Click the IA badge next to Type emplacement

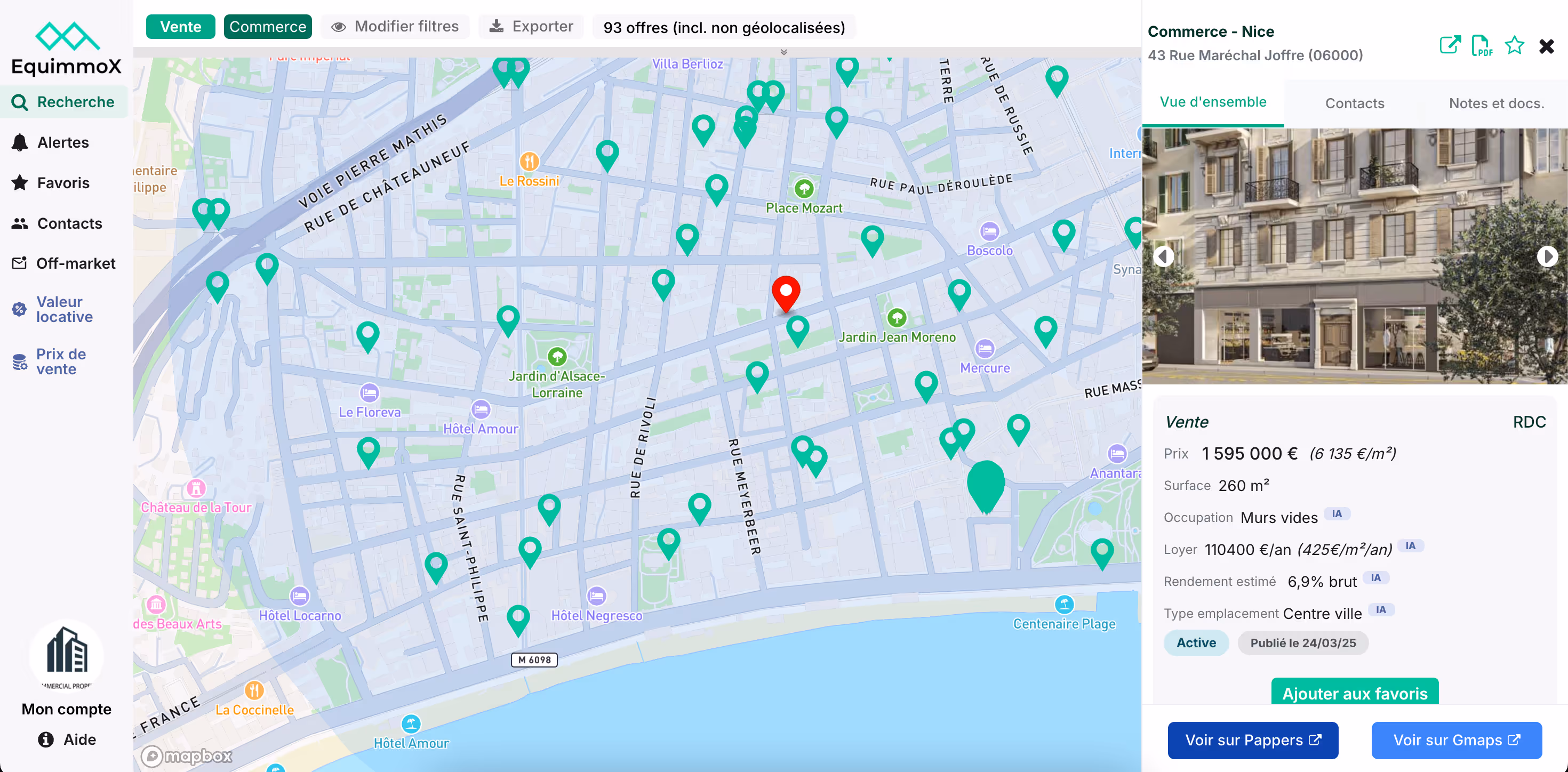coord(1381,609)
